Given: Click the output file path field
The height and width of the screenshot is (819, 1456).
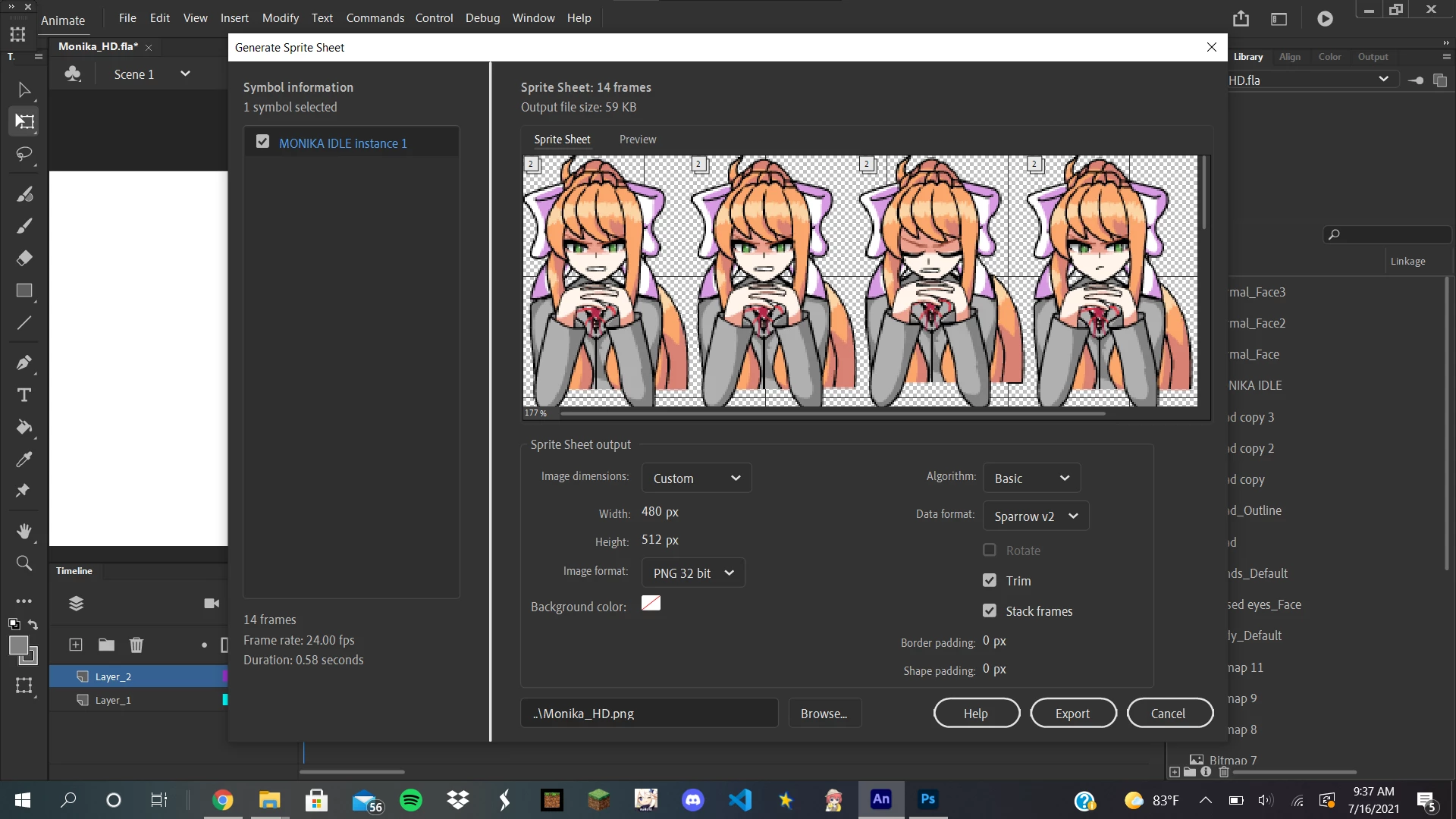Looking at the screenshot, I should click(x=649, y=714).
